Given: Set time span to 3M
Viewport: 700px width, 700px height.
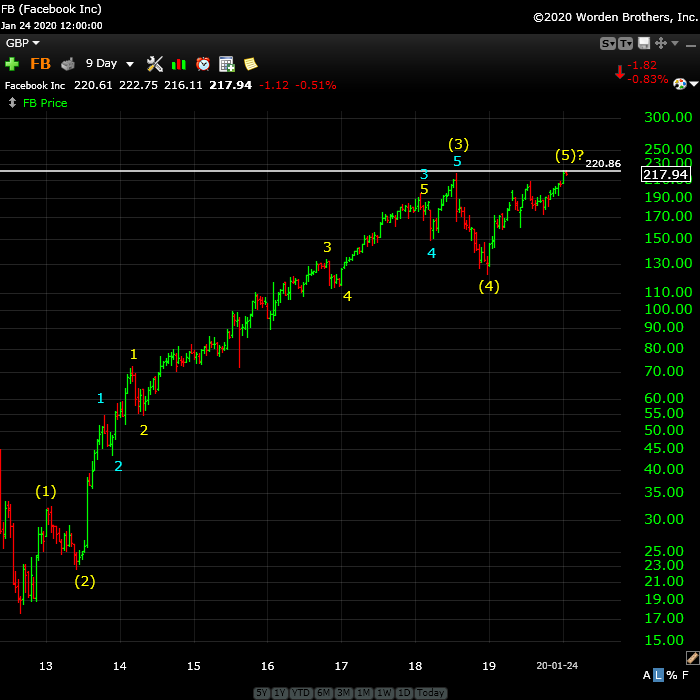Looking at the screenshot, I should click(x=344, y=693).
